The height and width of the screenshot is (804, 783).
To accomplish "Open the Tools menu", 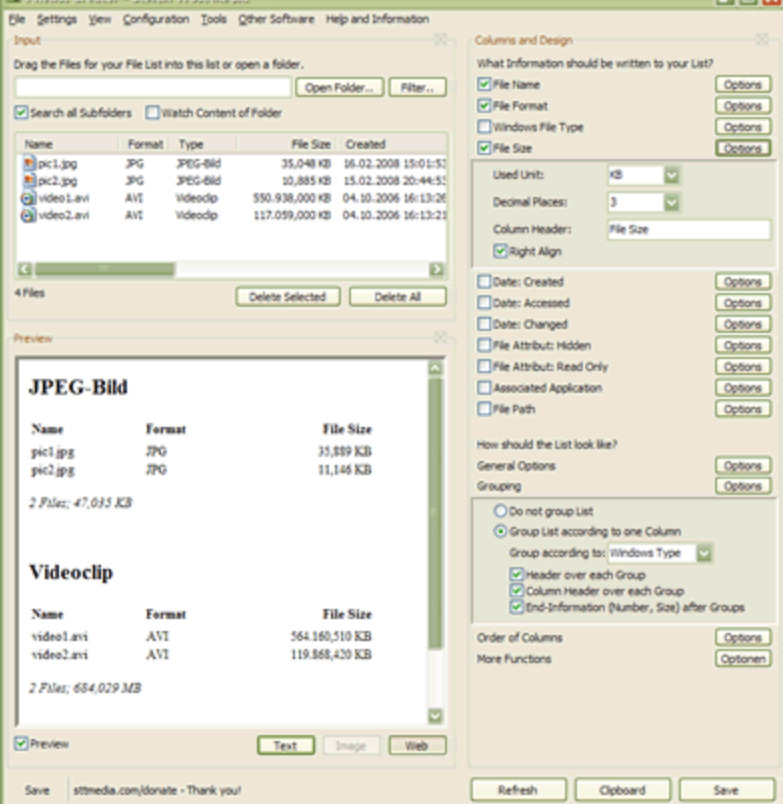I will tap(214, 19).
